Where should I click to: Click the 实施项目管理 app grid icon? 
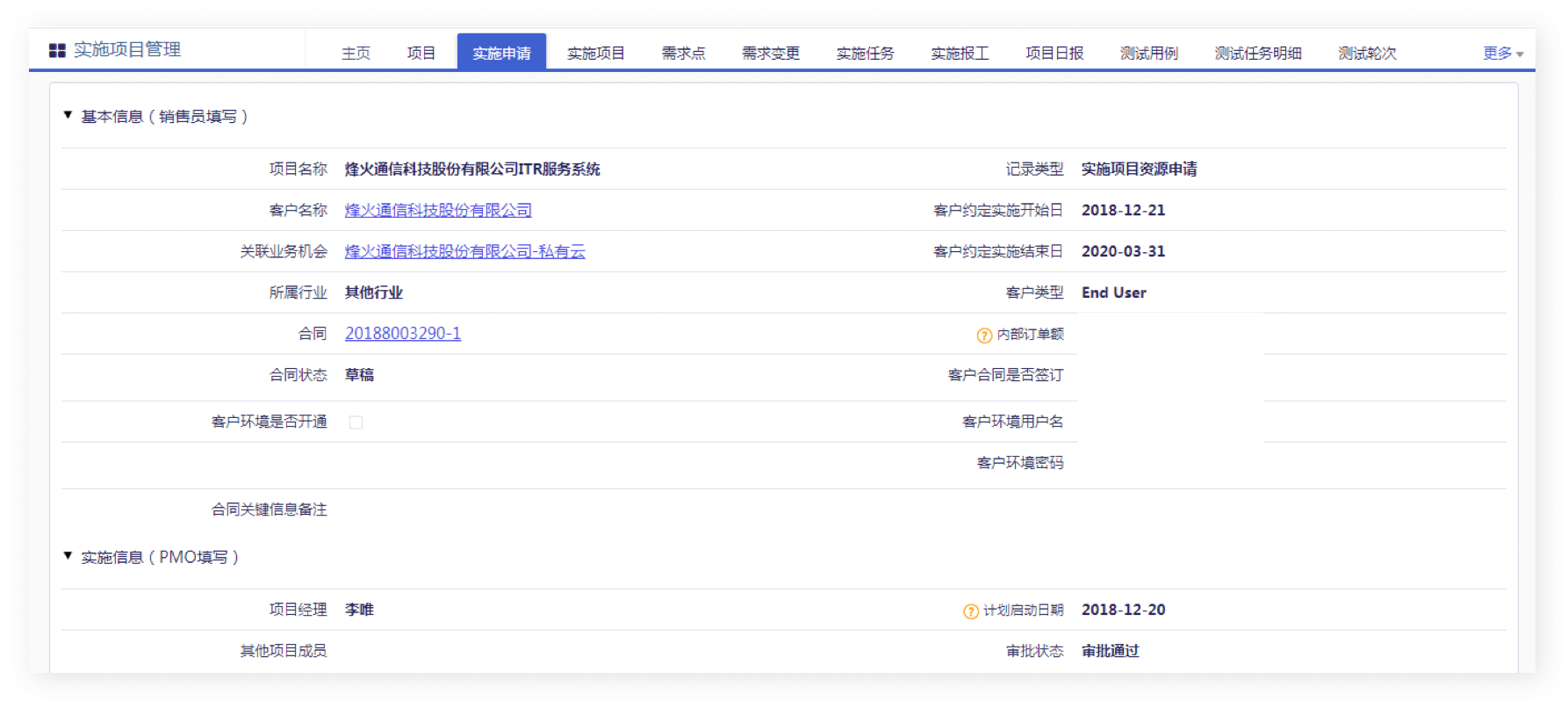[x=57, y=50]
